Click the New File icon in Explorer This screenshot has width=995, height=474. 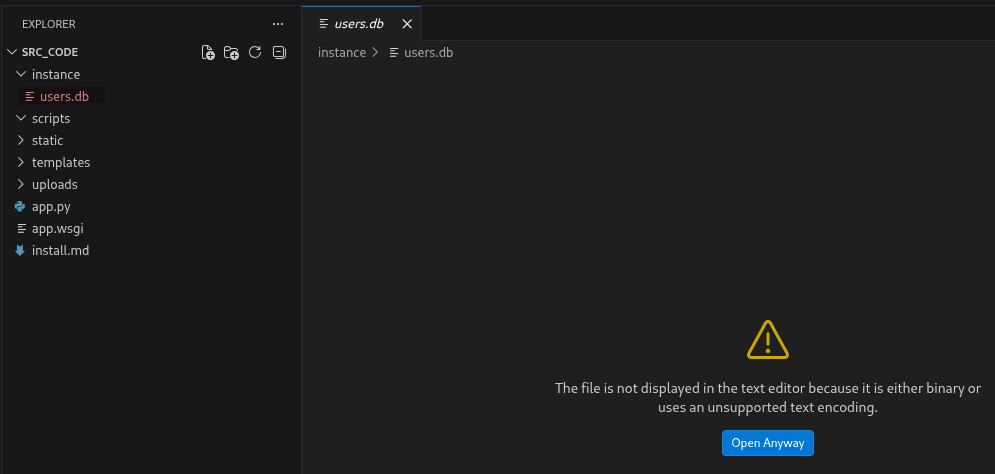(208, 53)
